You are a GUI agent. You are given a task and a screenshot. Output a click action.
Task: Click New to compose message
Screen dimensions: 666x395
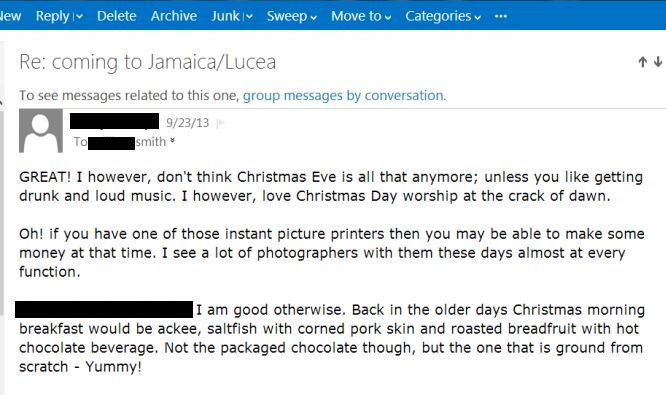[x=10, y=16]
